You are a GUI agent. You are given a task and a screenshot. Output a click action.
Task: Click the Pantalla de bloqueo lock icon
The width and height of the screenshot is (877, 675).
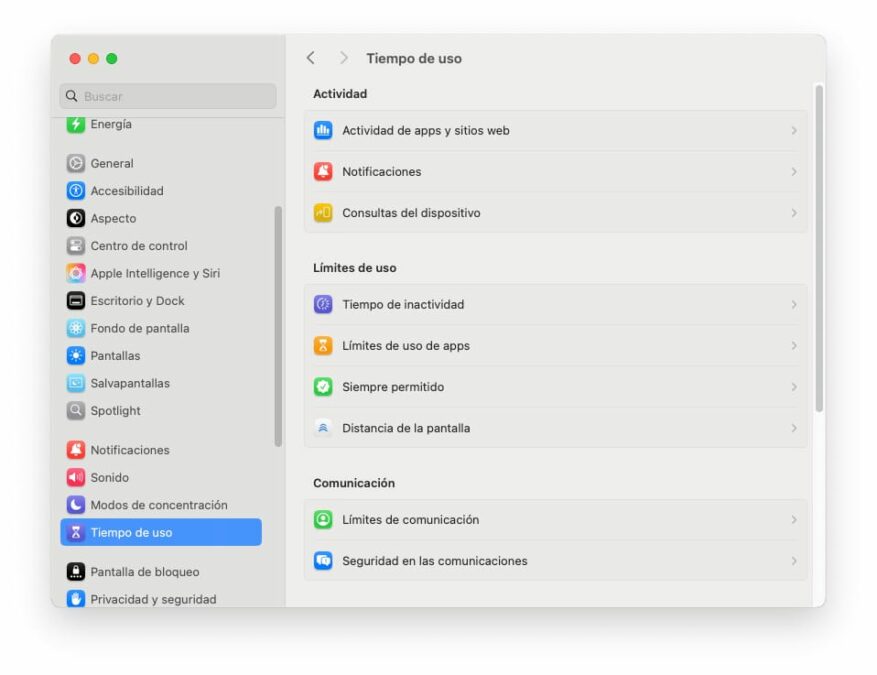[x=76, y=571]
